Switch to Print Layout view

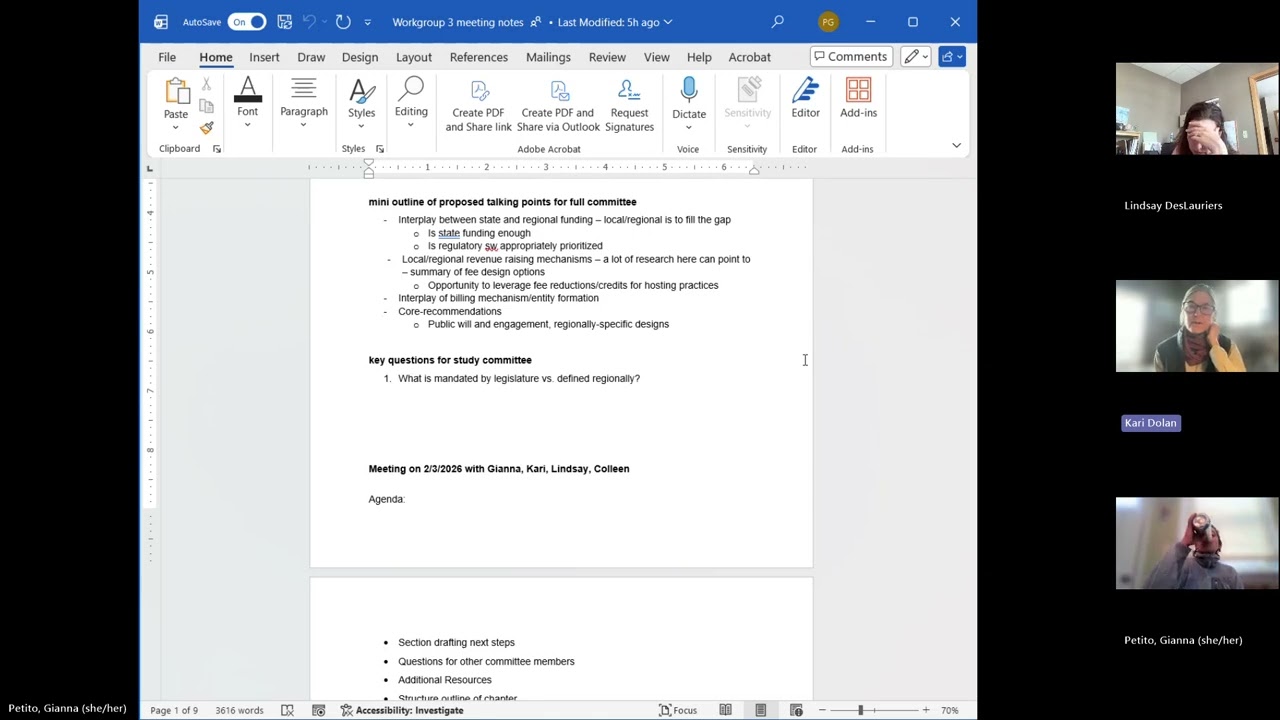tap(761, 710)
